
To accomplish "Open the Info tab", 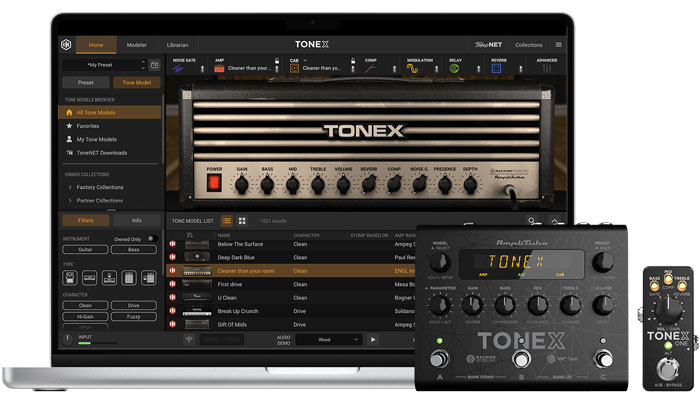I will coord(137,220).
